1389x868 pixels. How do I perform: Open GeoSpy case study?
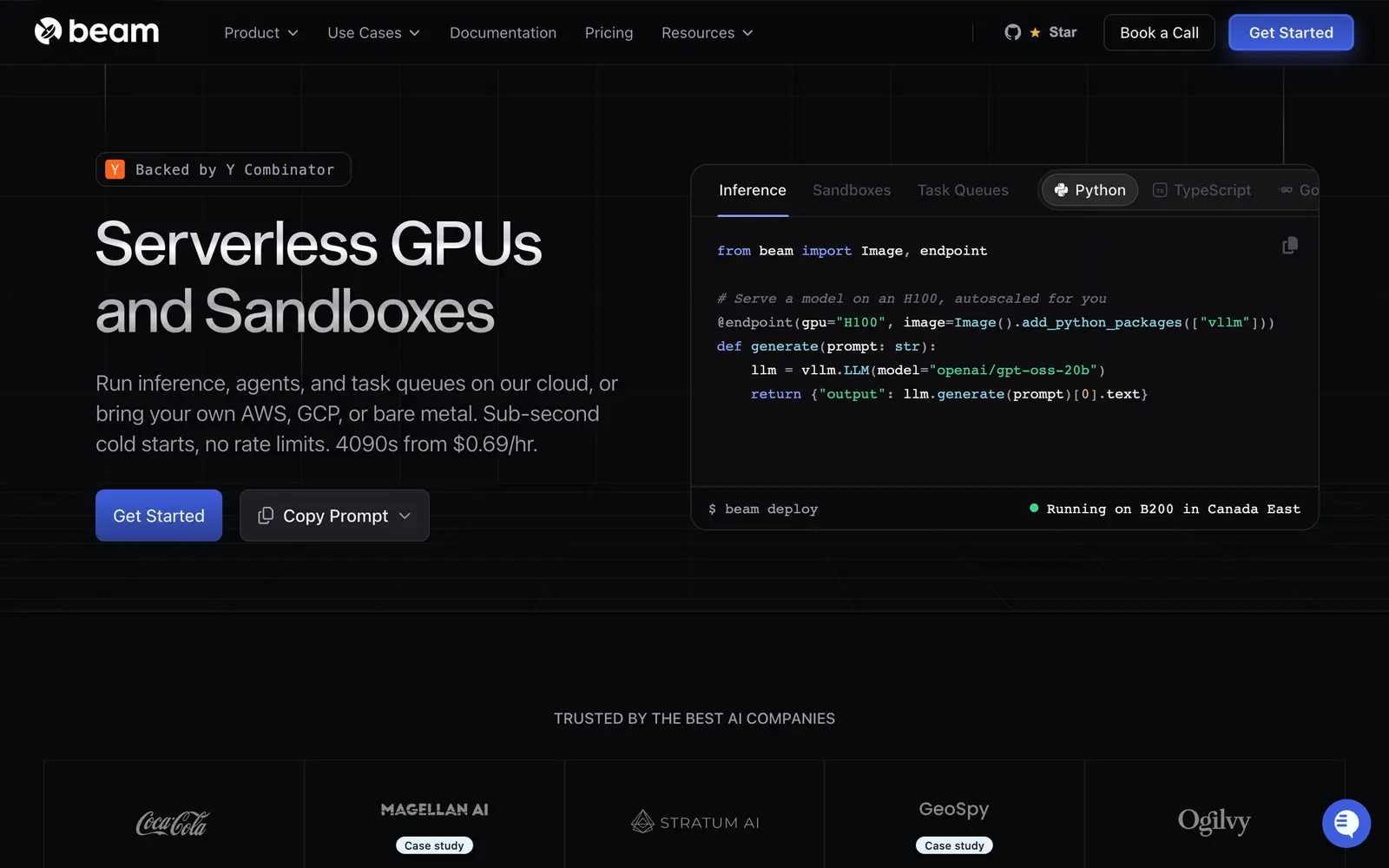(954, 845)
